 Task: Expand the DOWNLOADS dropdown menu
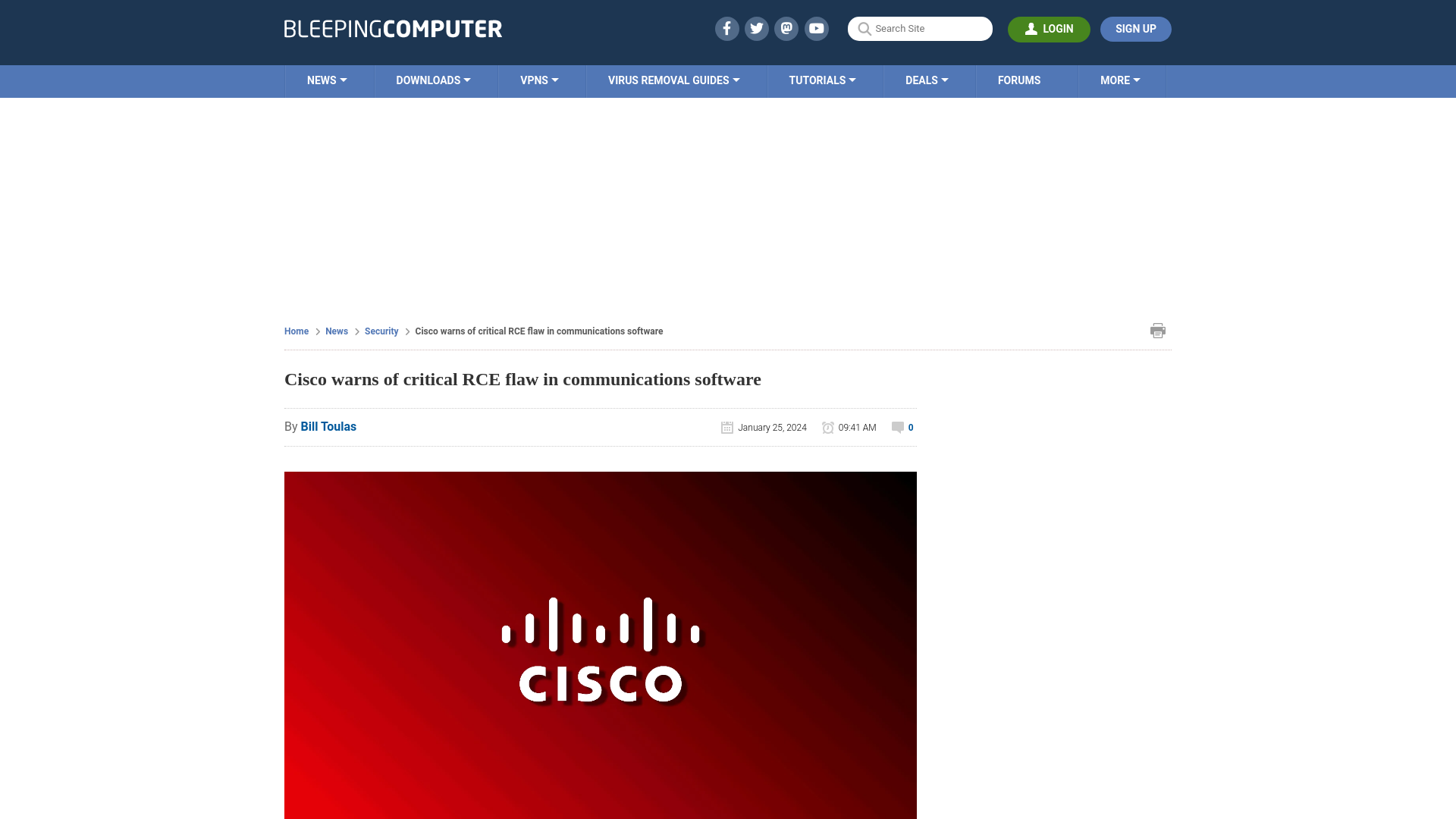[433, 80]
